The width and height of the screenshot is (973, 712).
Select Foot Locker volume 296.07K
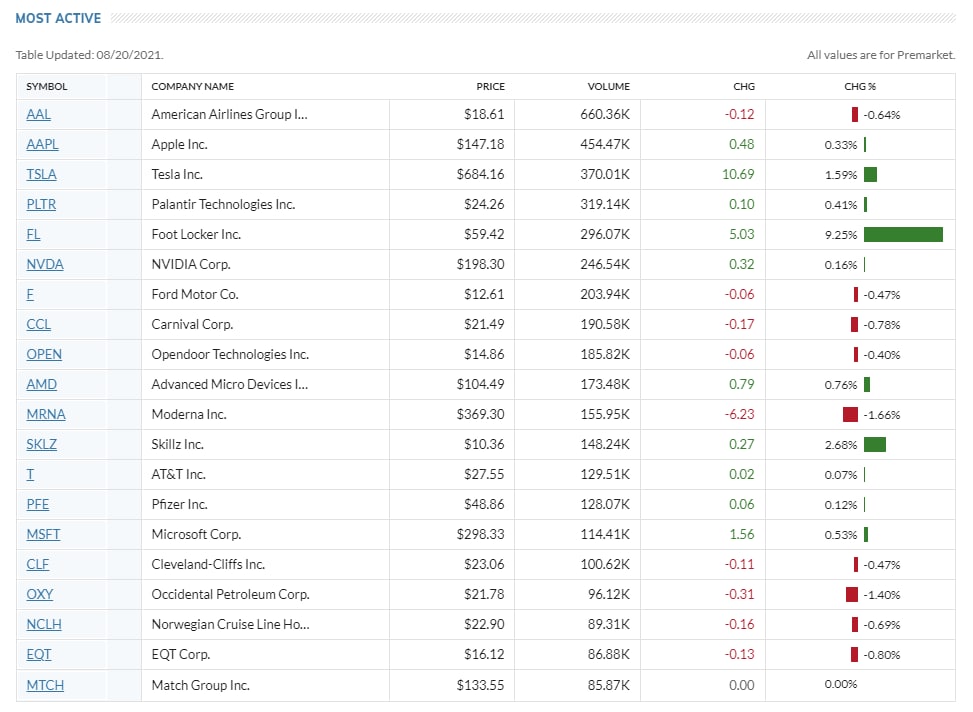pyautogui.click(x=605, y=234)
